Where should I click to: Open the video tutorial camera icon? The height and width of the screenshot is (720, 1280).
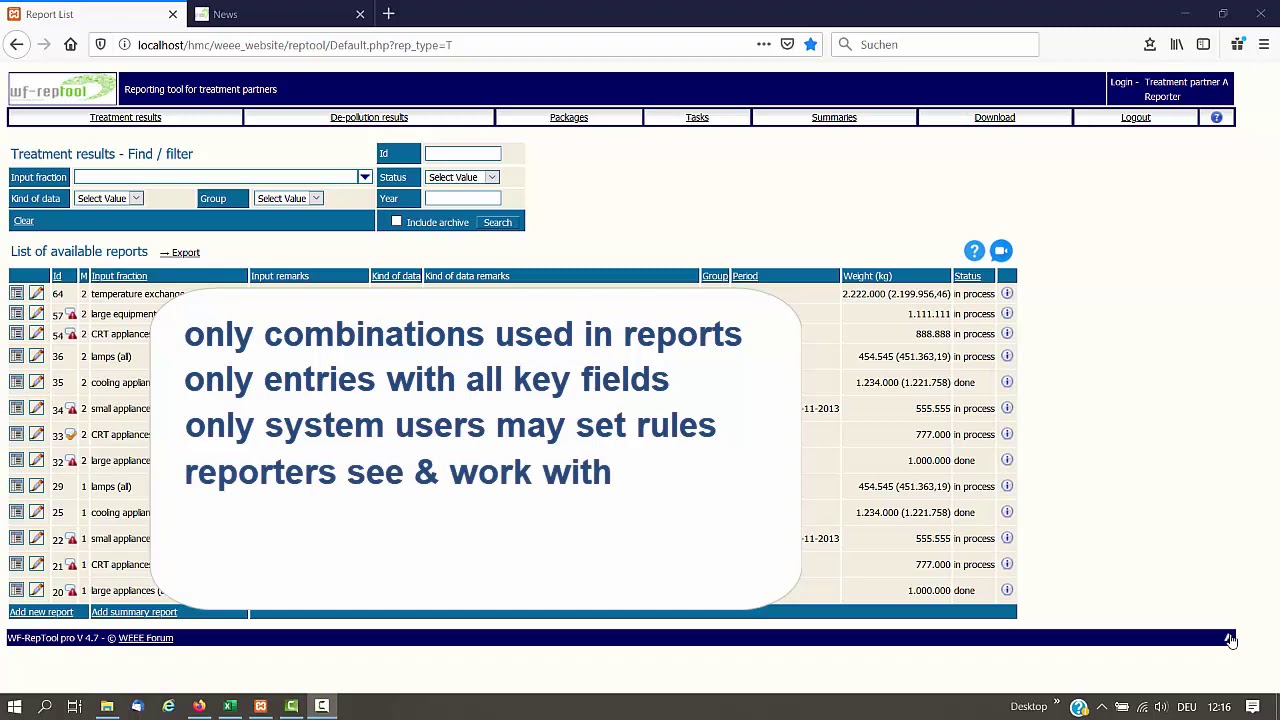pyautogui.click(x=1001, y=251)
